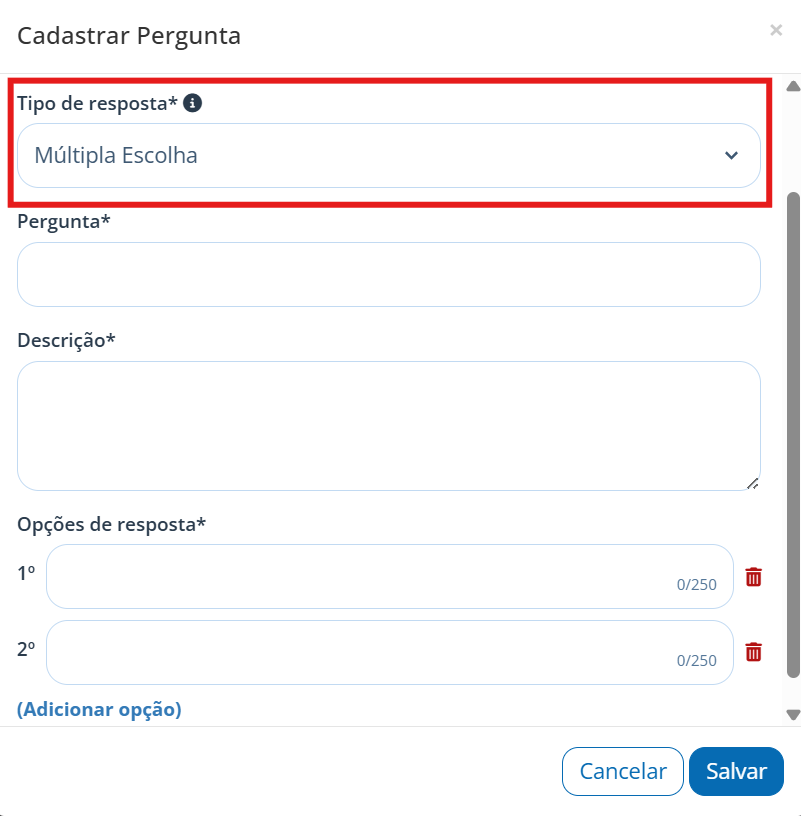Click the scrollbar down arrow
Image resolution: width=801 pixels, height=816 pixels.
tap(793, 715)
